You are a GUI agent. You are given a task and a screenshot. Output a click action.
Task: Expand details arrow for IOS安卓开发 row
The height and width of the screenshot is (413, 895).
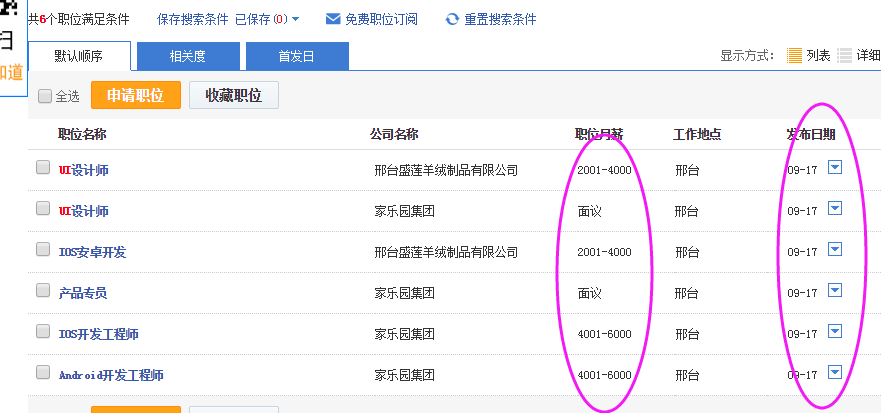click(834, 249)
